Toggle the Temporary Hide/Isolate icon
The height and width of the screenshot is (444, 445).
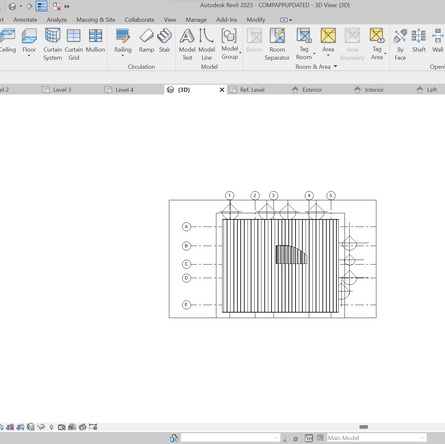[x=41, y=427]
